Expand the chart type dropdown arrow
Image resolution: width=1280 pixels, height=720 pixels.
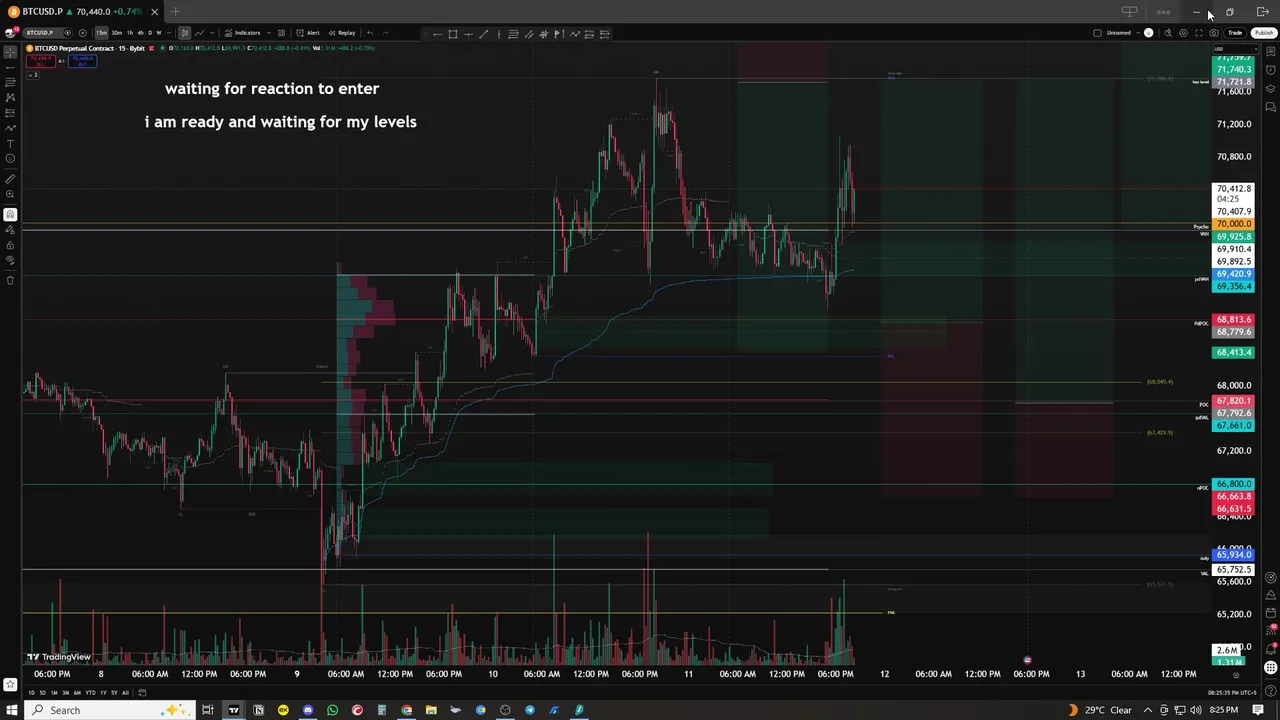[x=212, y=33]
